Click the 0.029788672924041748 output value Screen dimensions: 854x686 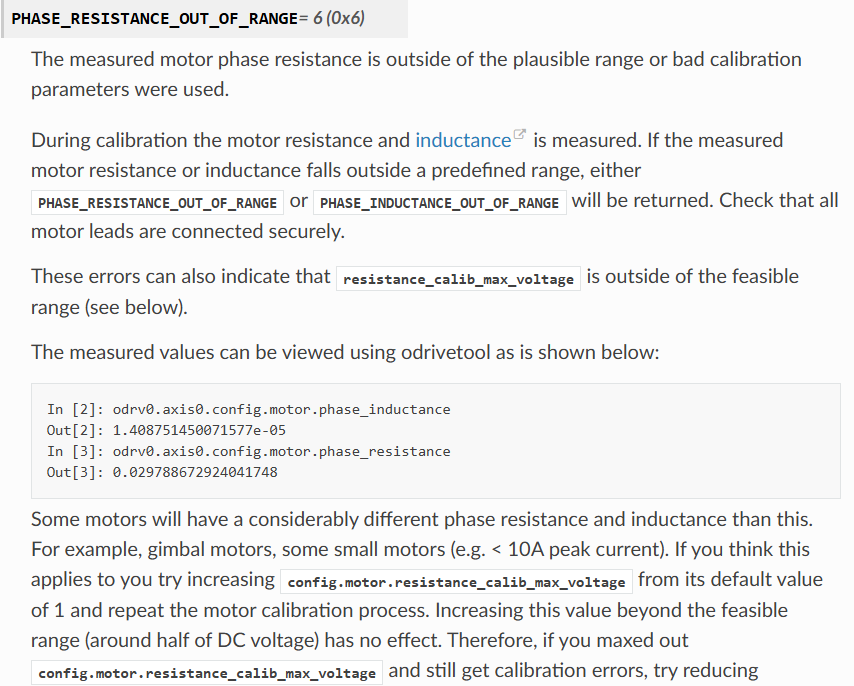click(x=195, y=472)
